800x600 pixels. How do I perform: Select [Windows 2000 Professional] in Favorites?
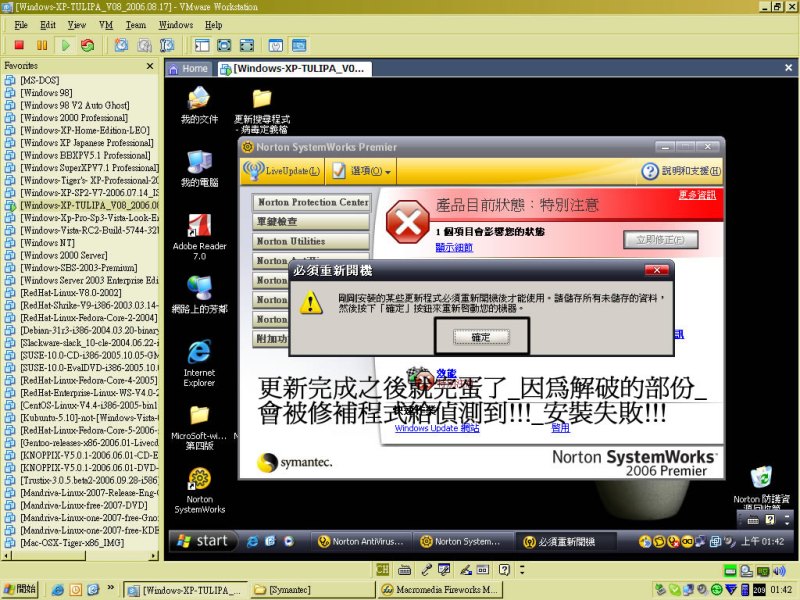click(74, 117)
